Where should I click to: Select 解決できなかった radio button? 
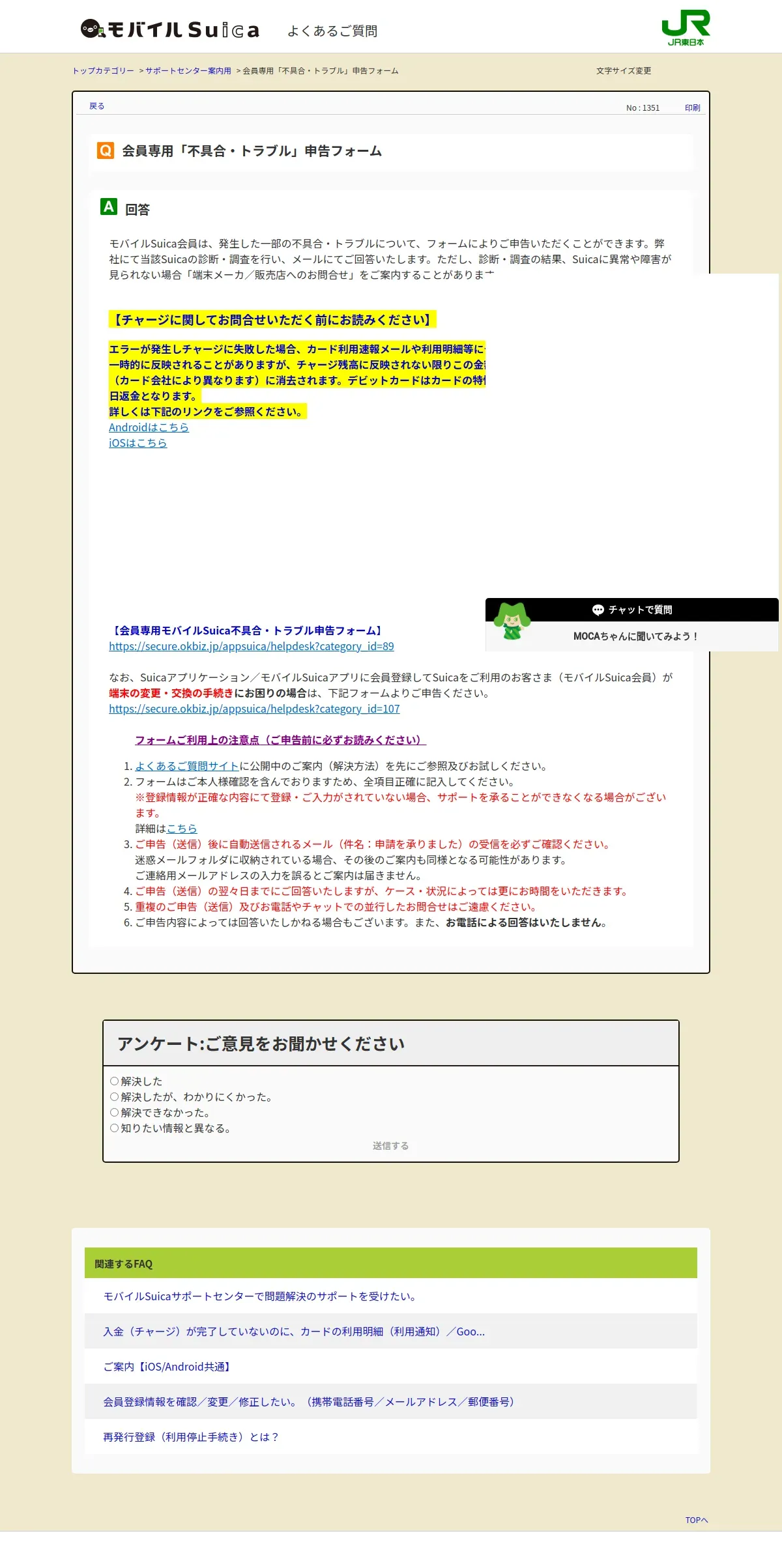114,1113
